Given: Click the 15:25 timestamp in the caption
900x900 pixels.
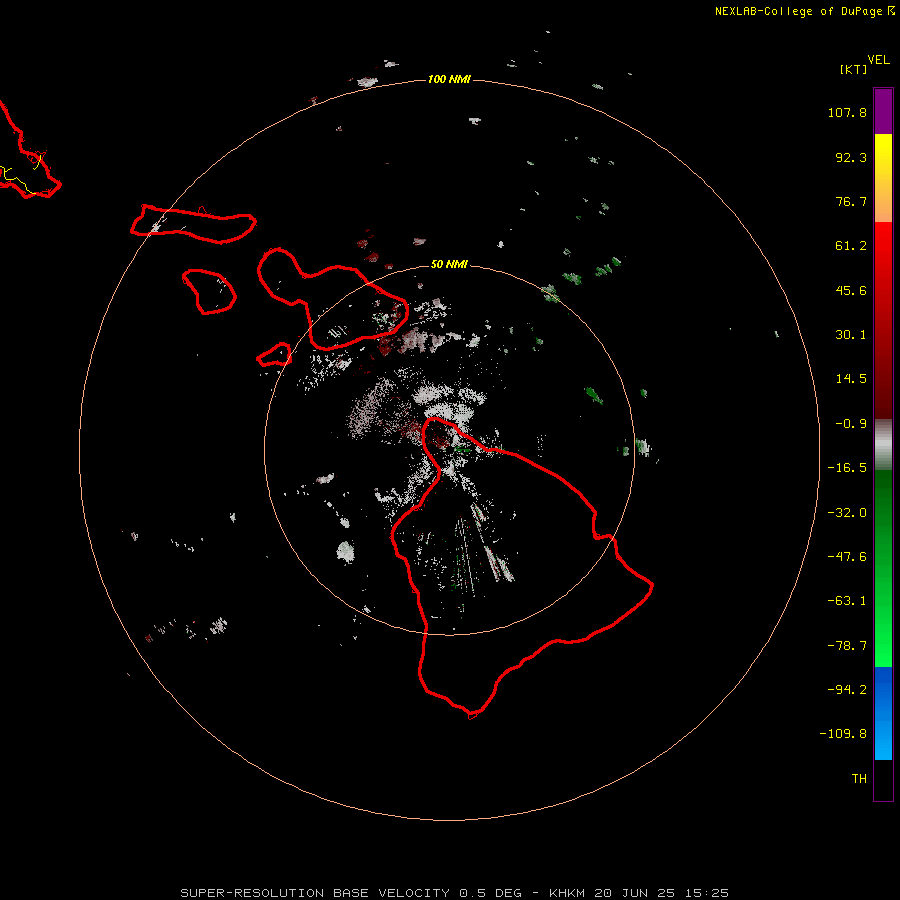Looking at the screenshot, I should 707,893.
